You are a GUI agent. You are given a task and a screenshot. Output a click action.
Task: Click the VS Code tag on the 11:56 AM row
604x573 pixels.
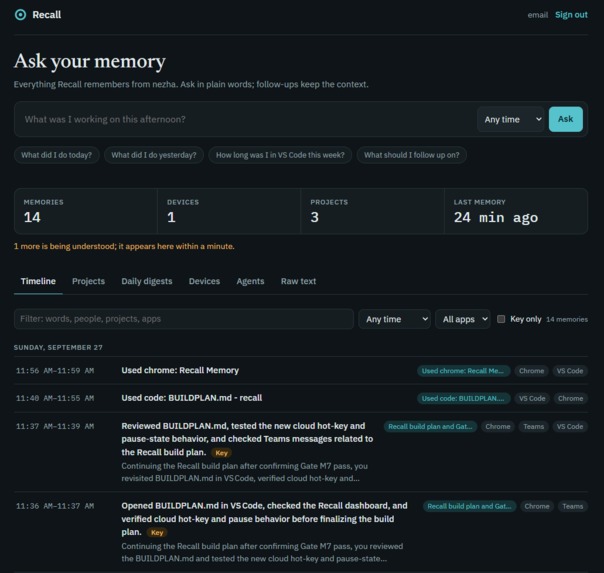tap(570, 371)
